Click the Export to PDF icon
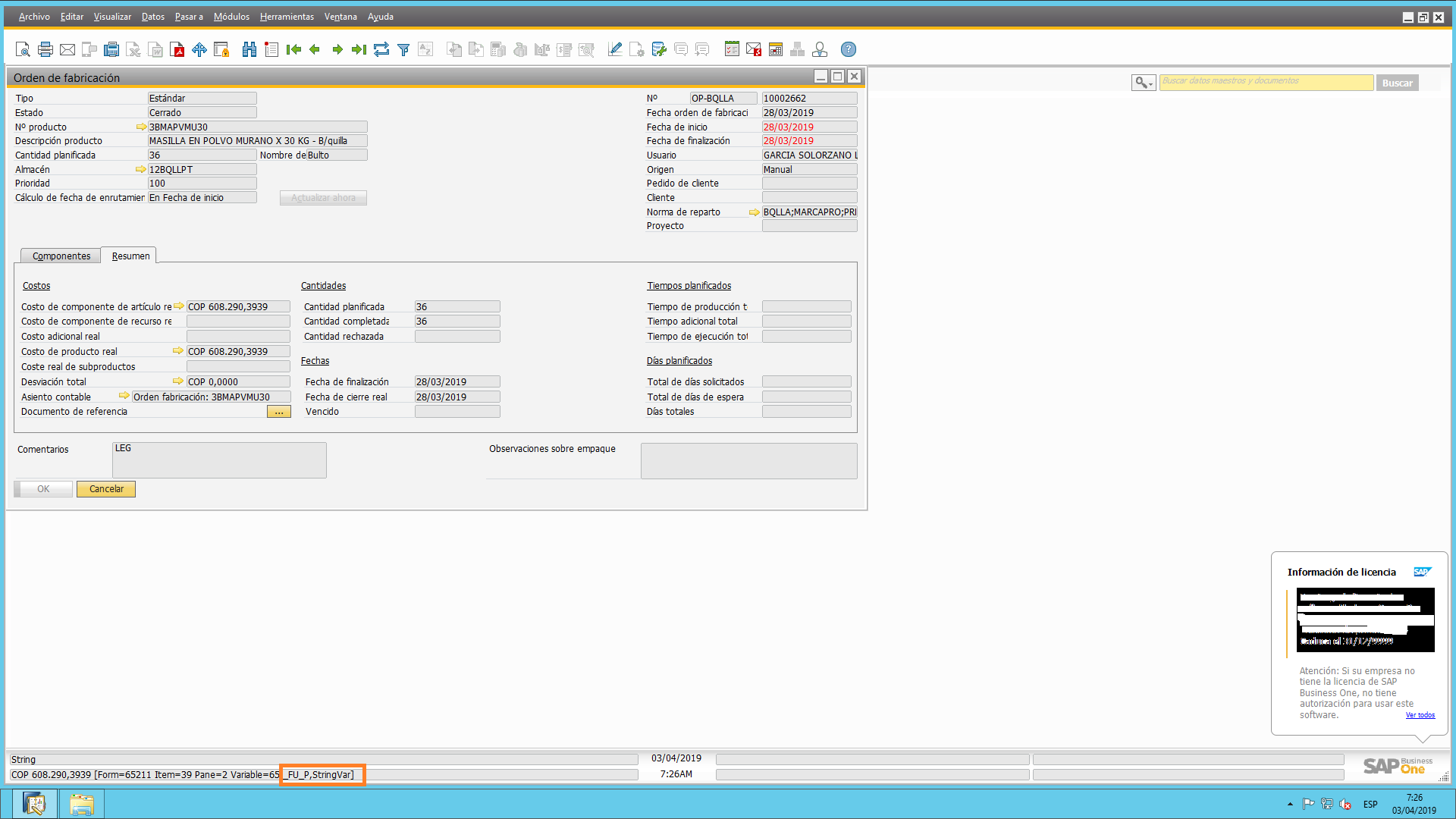The width and height of the screenshot is (1456, 819). click(177, 49)
